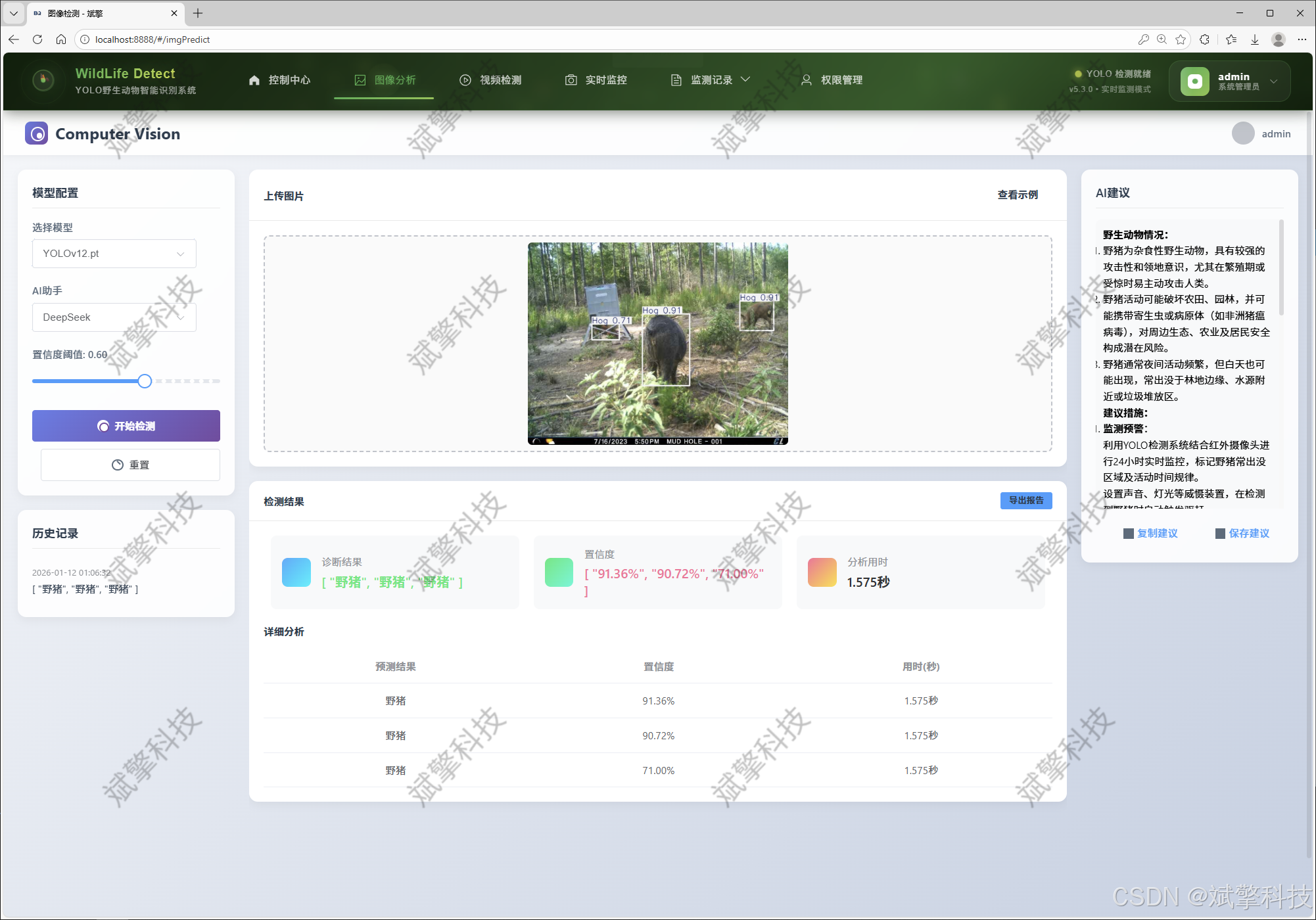Open the DeepSeek AI assistant dropdown
The width and height of the screenshot is (1316, 920).
pyautogui.click(x=114, y=317)
